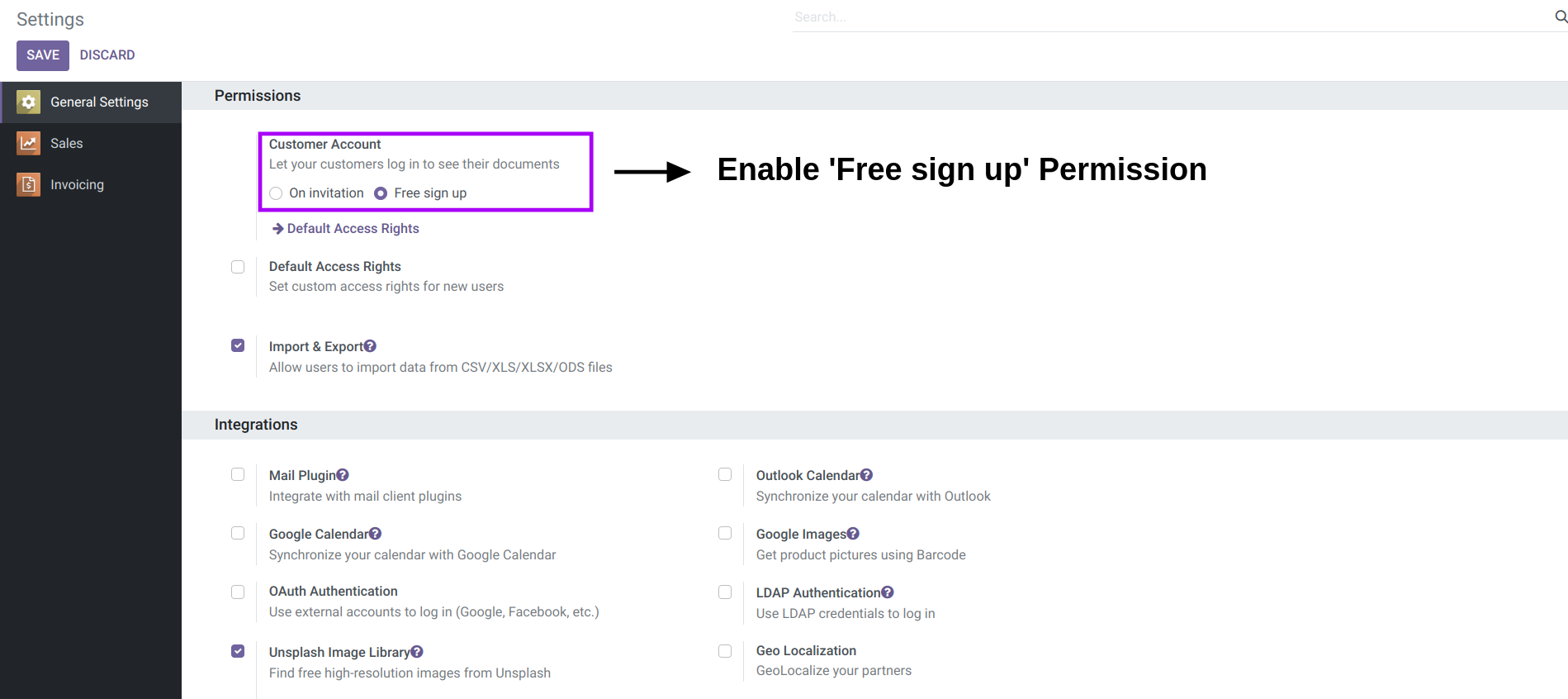Open the Google Calendar help icon
The height and width of the screenshot is (699, 1568).
point(375,534)
